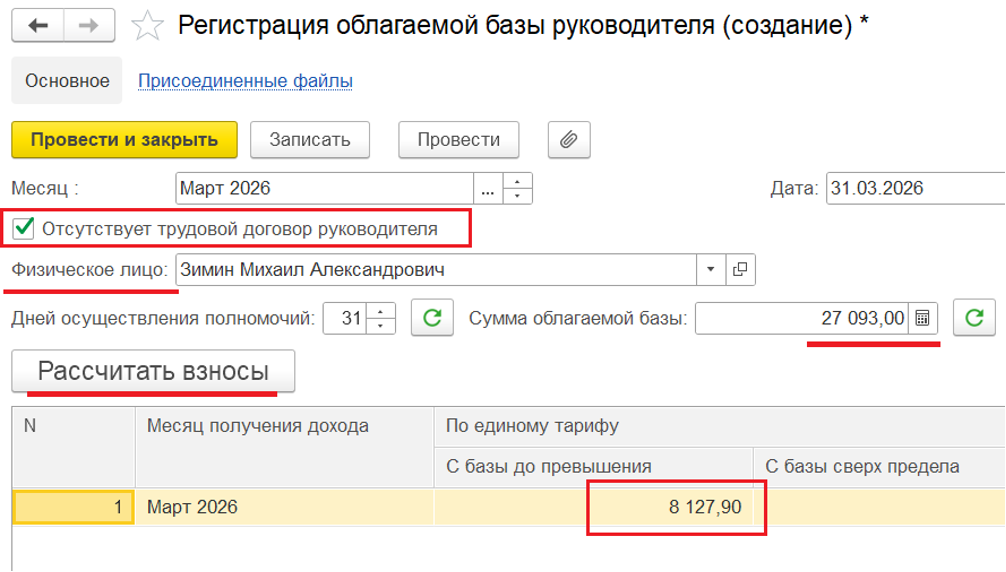Expand the 'Физическое лицо' dropdown list
Image resolution: width=1006 pixels, height=572 pixels.
(x=711, y=270)
